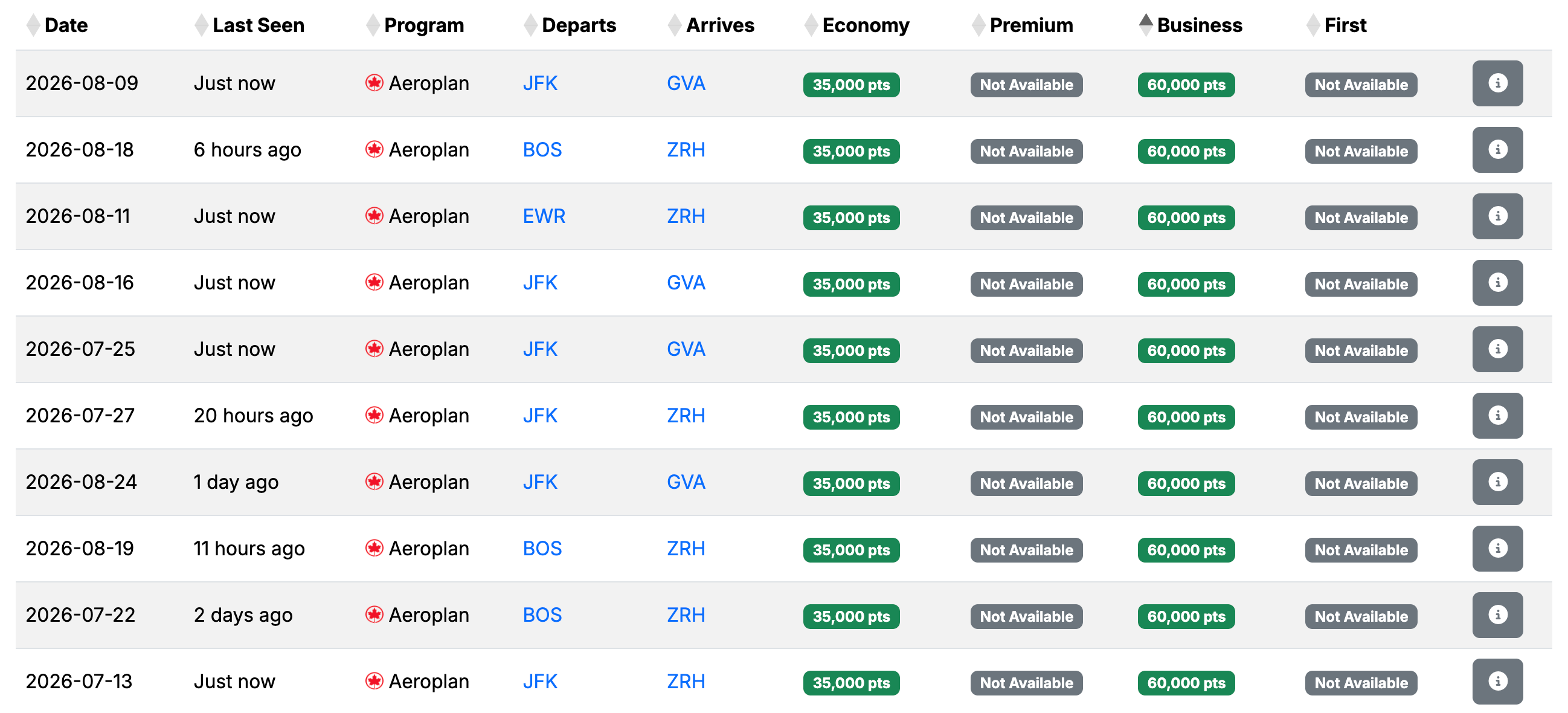Sort the table by the Premium column
Screen dimensions: 1568x713
977,25
